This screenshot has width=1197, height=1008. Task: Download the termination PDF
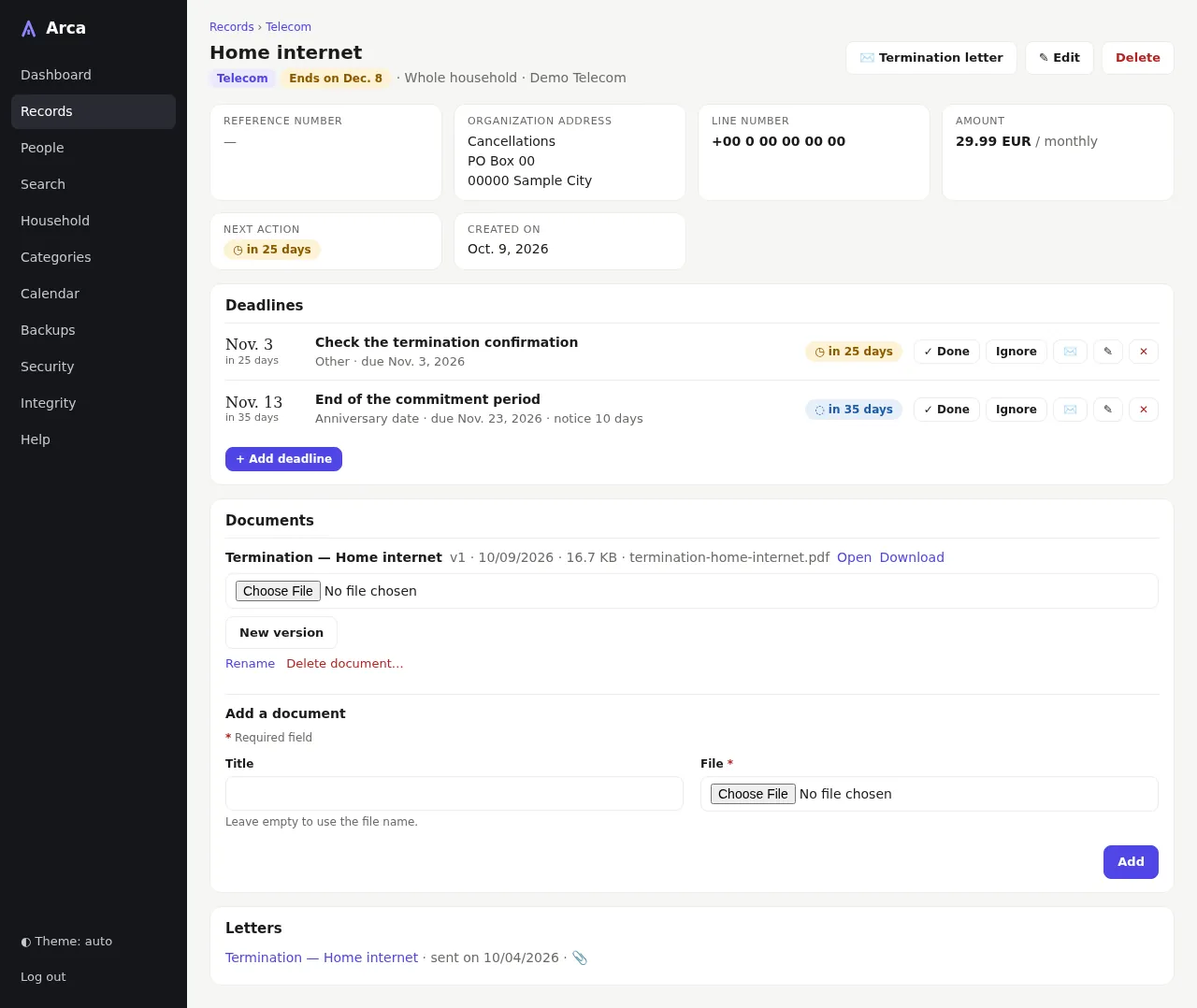[912, 557]
